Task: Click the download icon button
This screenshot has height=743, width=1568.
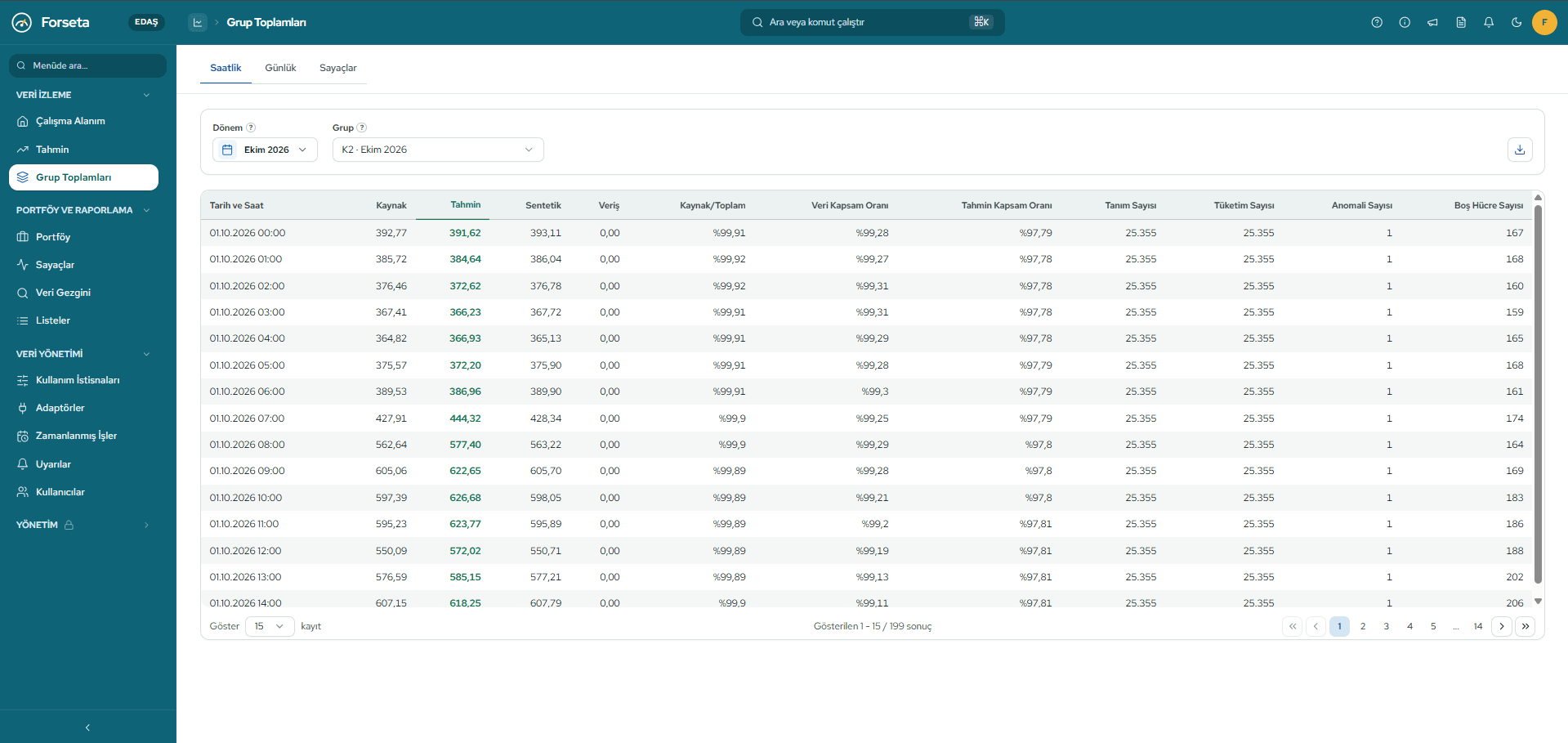Action: coord(1520,150)
